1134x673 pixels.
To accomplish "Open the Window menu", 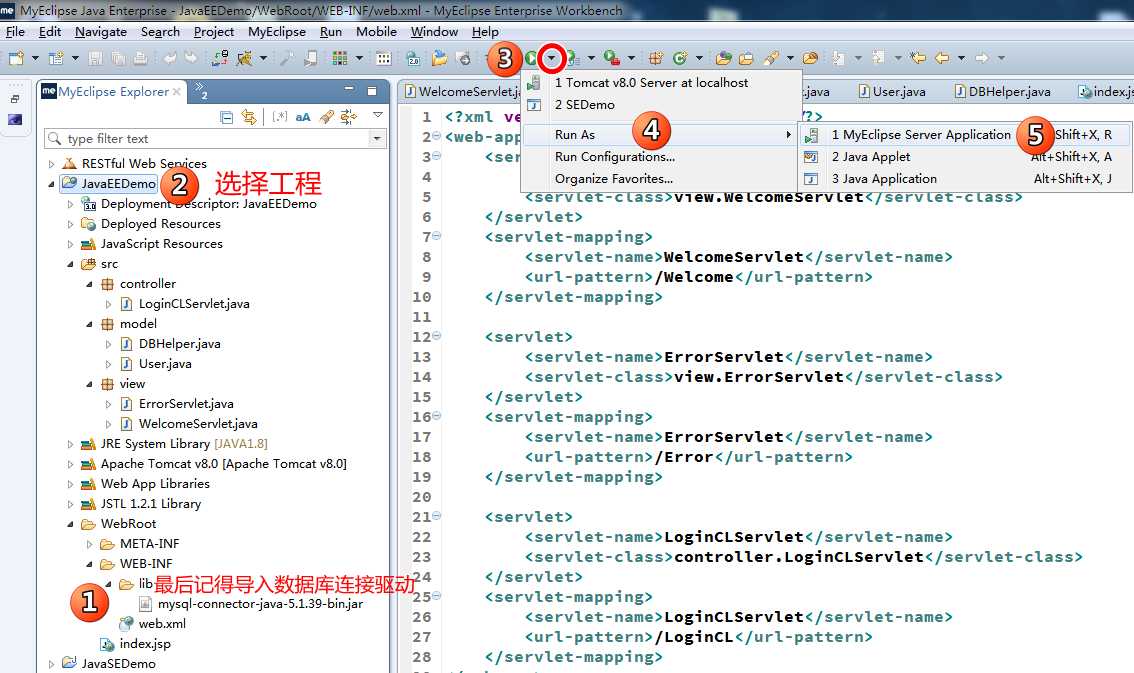I will (x=434, y=32).
